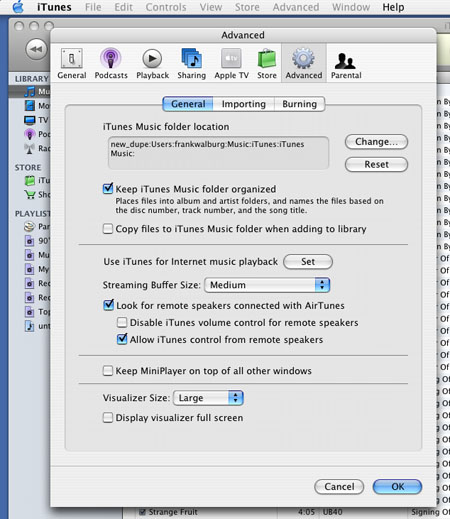Click Set for Internet music playback
Viewport: 450px width, 519px height.
click(308, 262)
